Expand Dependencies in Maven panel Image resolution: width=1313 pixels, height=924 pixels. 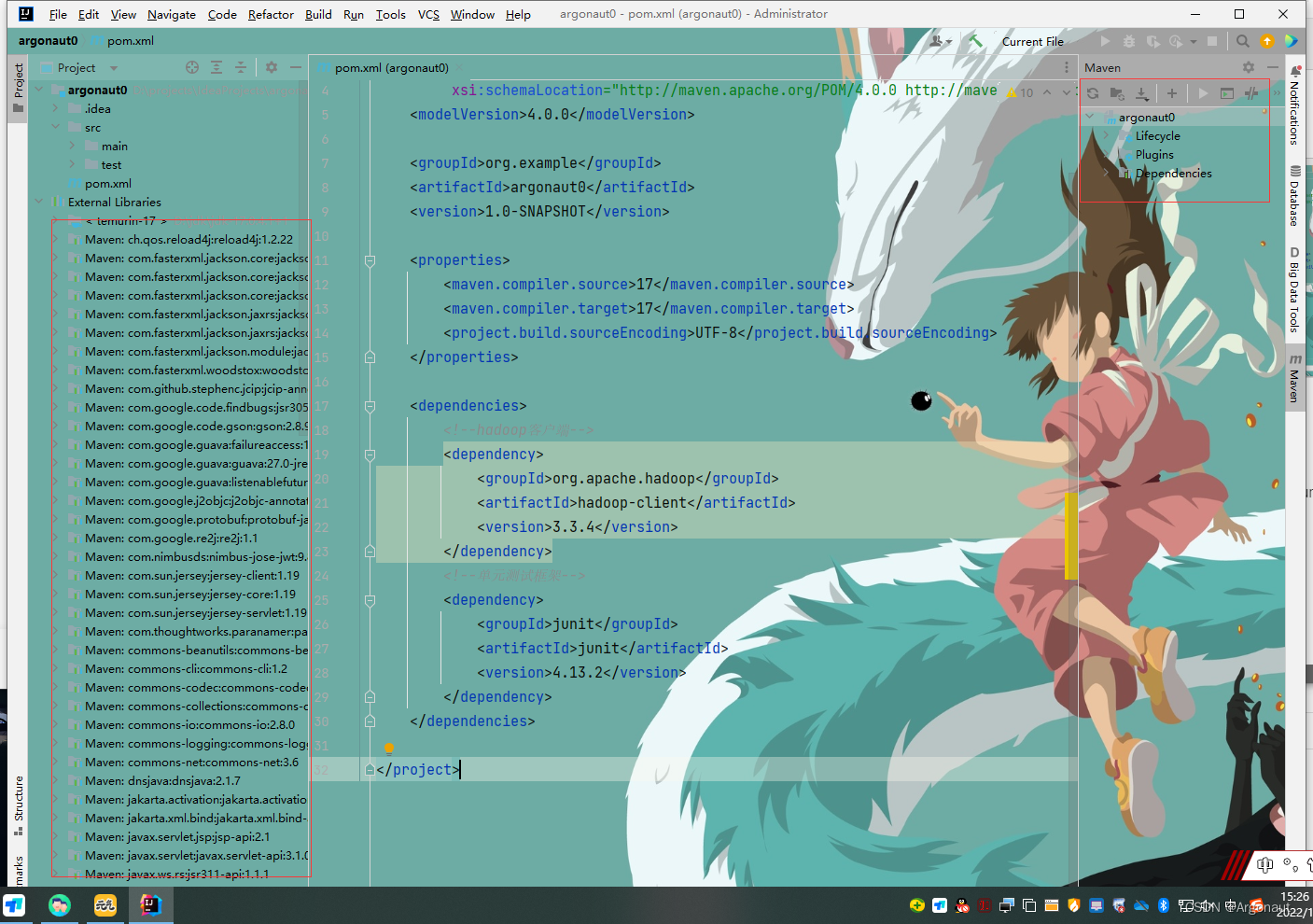pos(1106,174)
